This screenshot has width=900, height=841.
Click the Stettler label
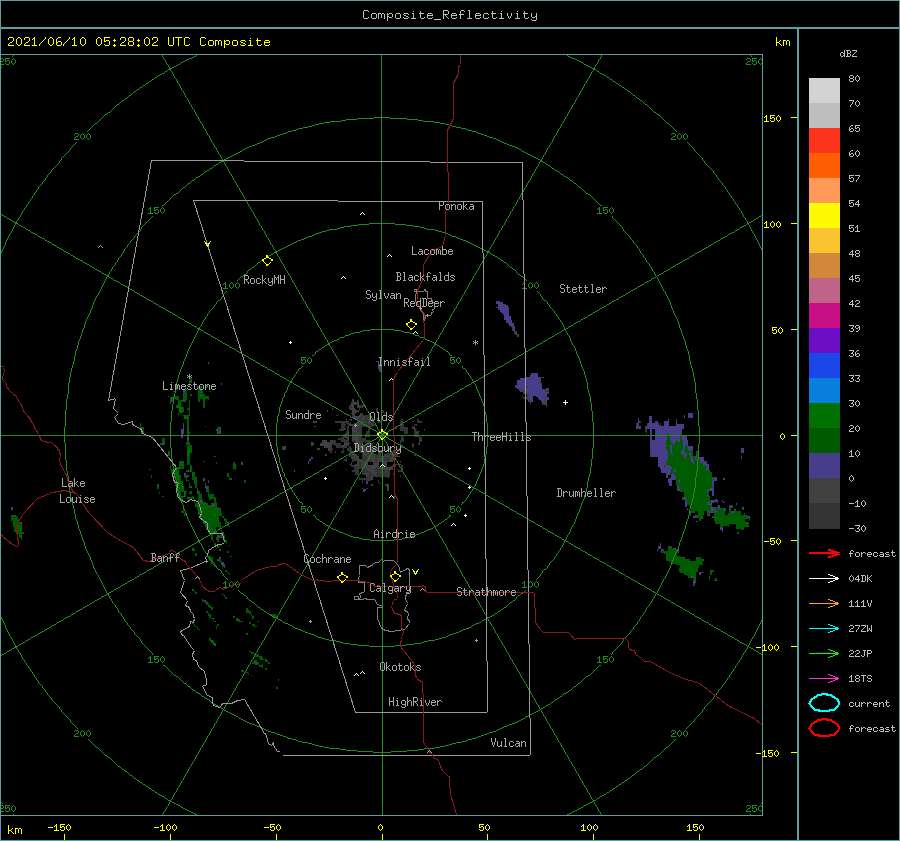tap(583, 289)
